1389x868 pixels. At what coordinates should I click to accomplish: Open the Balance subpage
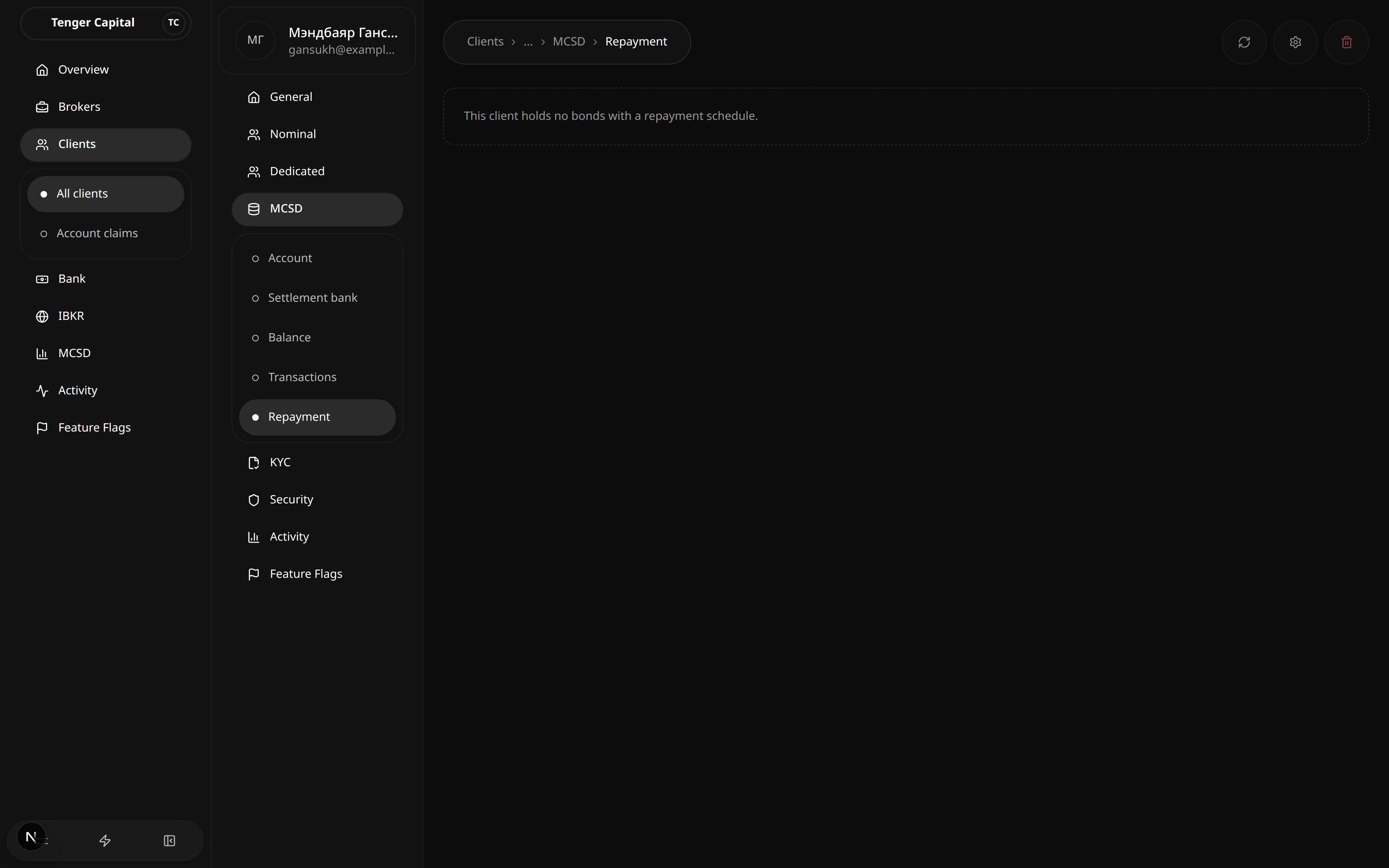[317, 338]
